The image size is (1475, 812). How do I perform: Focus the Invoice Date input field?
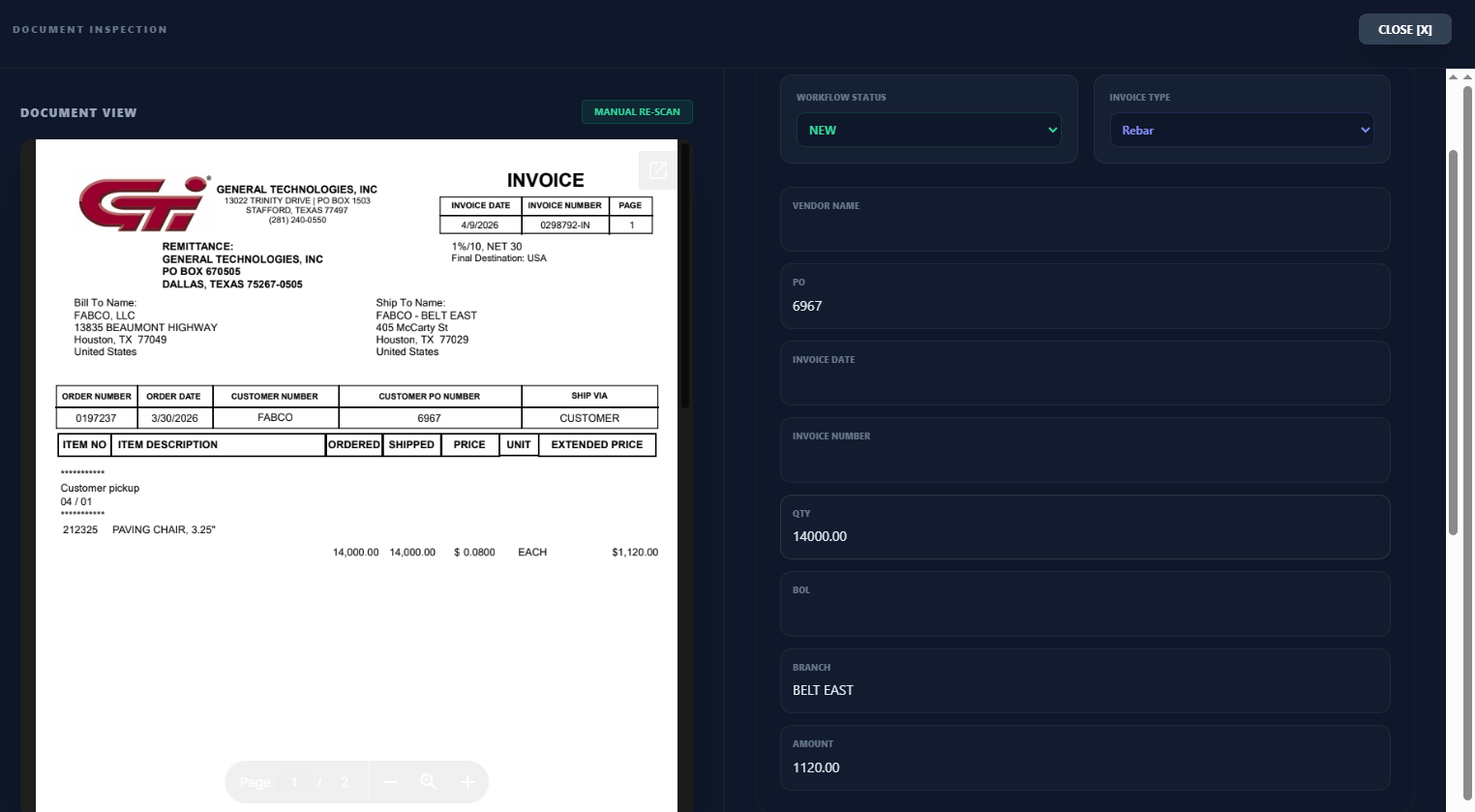click(x=1085, y=374)
